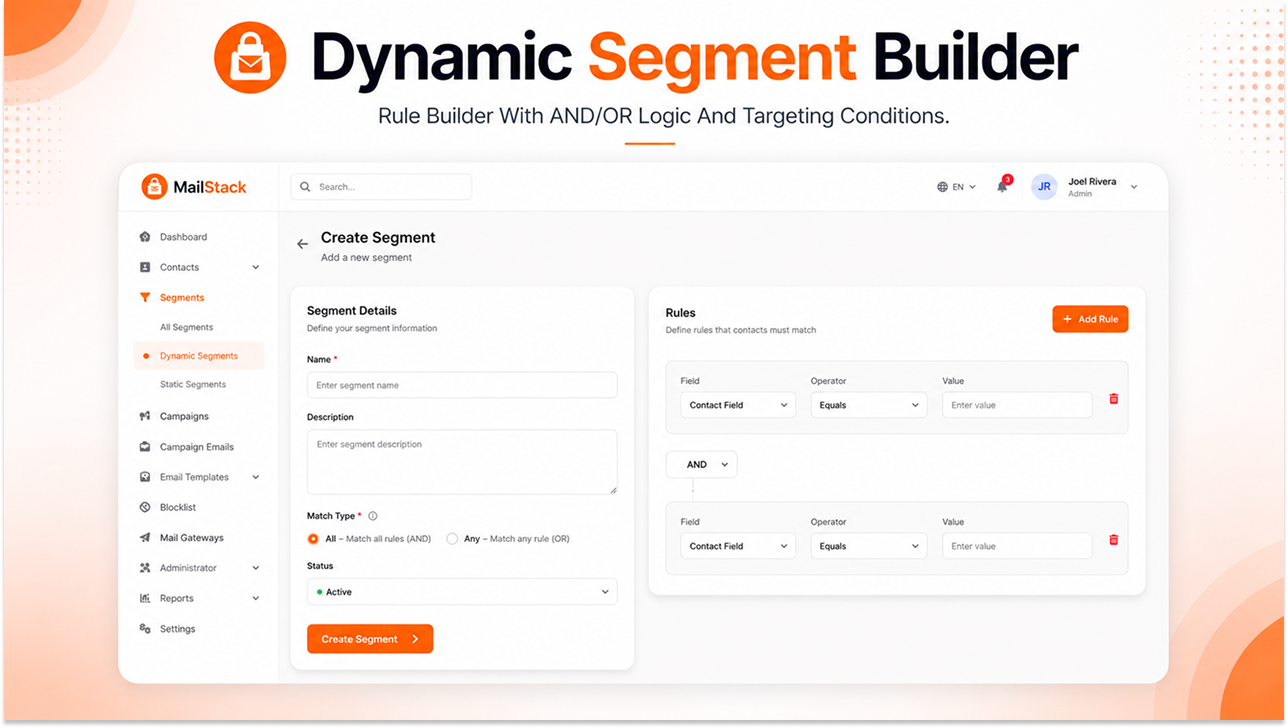Viewport: 1288px width, 728px height.
Task: Open first rule's Equals operator dropdown
Action: tap(869, 405)
